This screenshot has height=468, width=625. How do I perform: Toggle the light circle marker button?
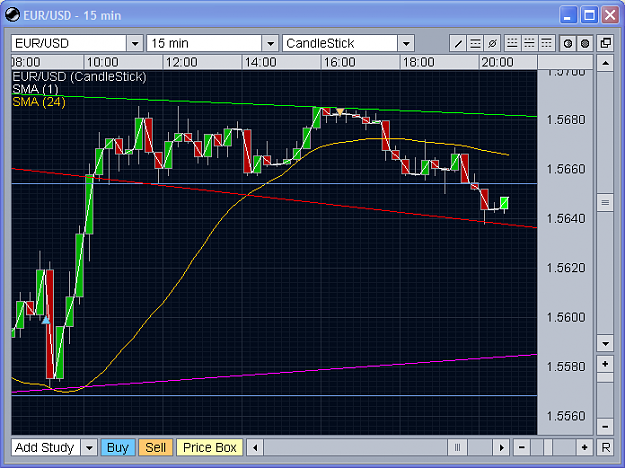coord(568,43)
